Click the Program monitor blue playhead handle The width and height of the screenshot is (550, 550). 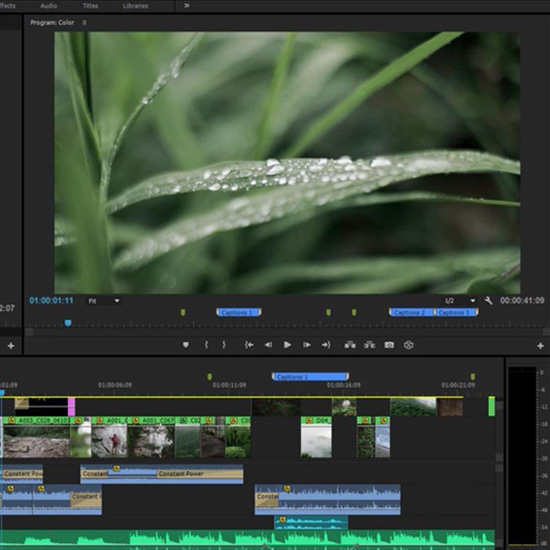pos(68,323)
